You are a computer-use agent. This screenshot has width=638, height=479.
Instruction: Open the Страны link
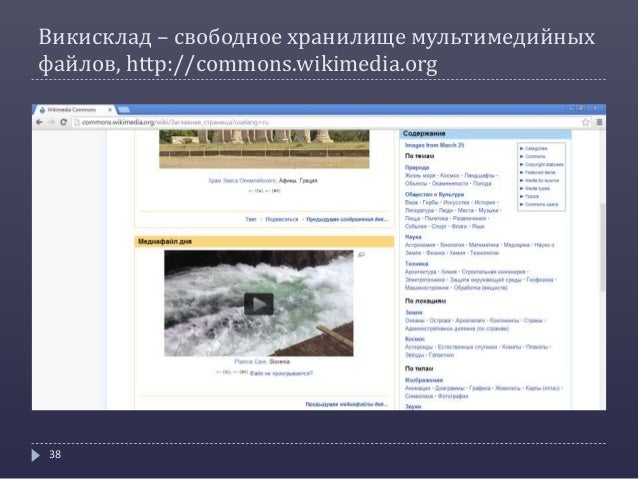pos(533,321)
